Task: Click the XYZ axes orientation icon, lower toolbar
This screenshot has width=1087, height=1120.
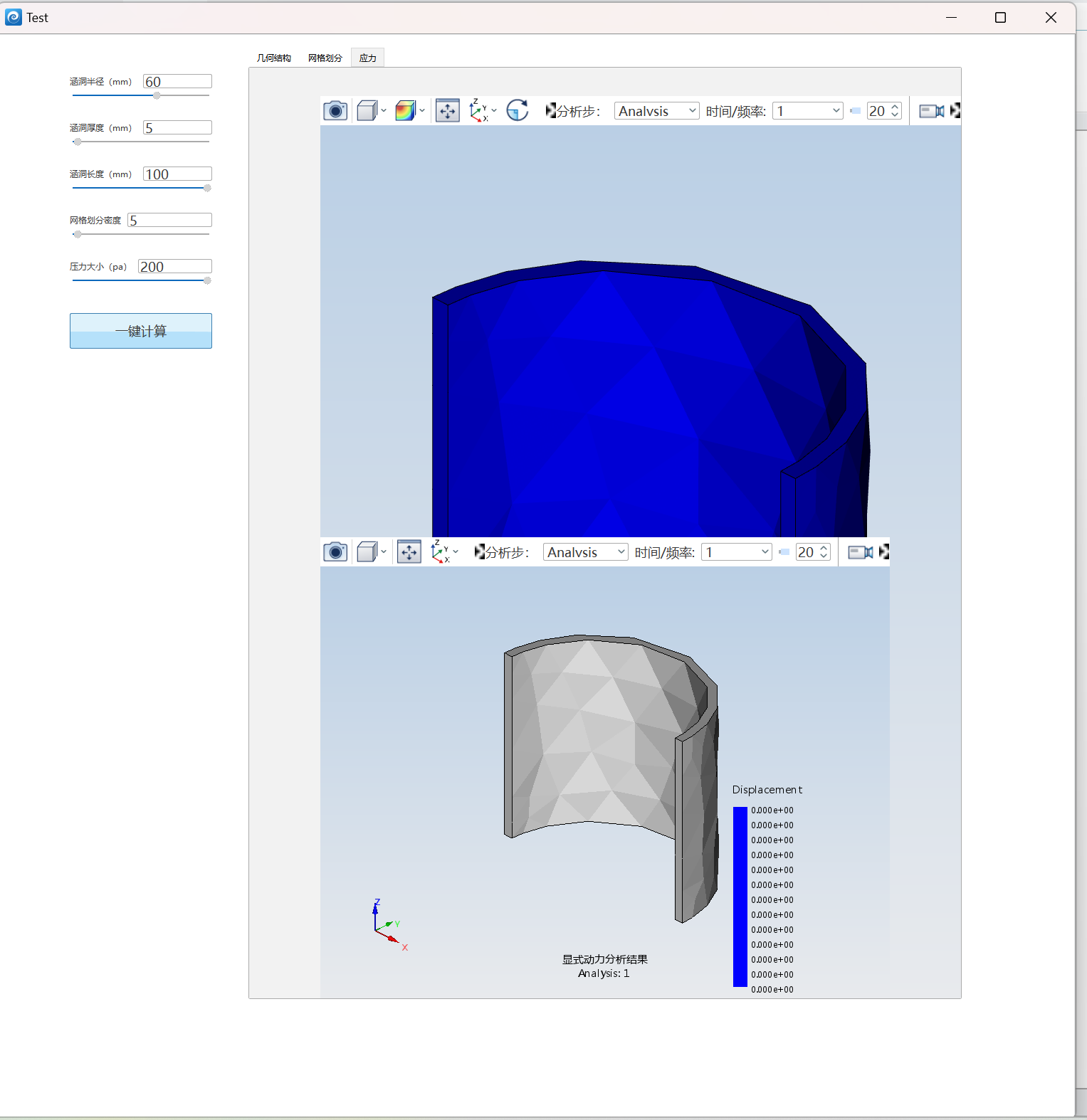Action: click(x=440, y=552)
